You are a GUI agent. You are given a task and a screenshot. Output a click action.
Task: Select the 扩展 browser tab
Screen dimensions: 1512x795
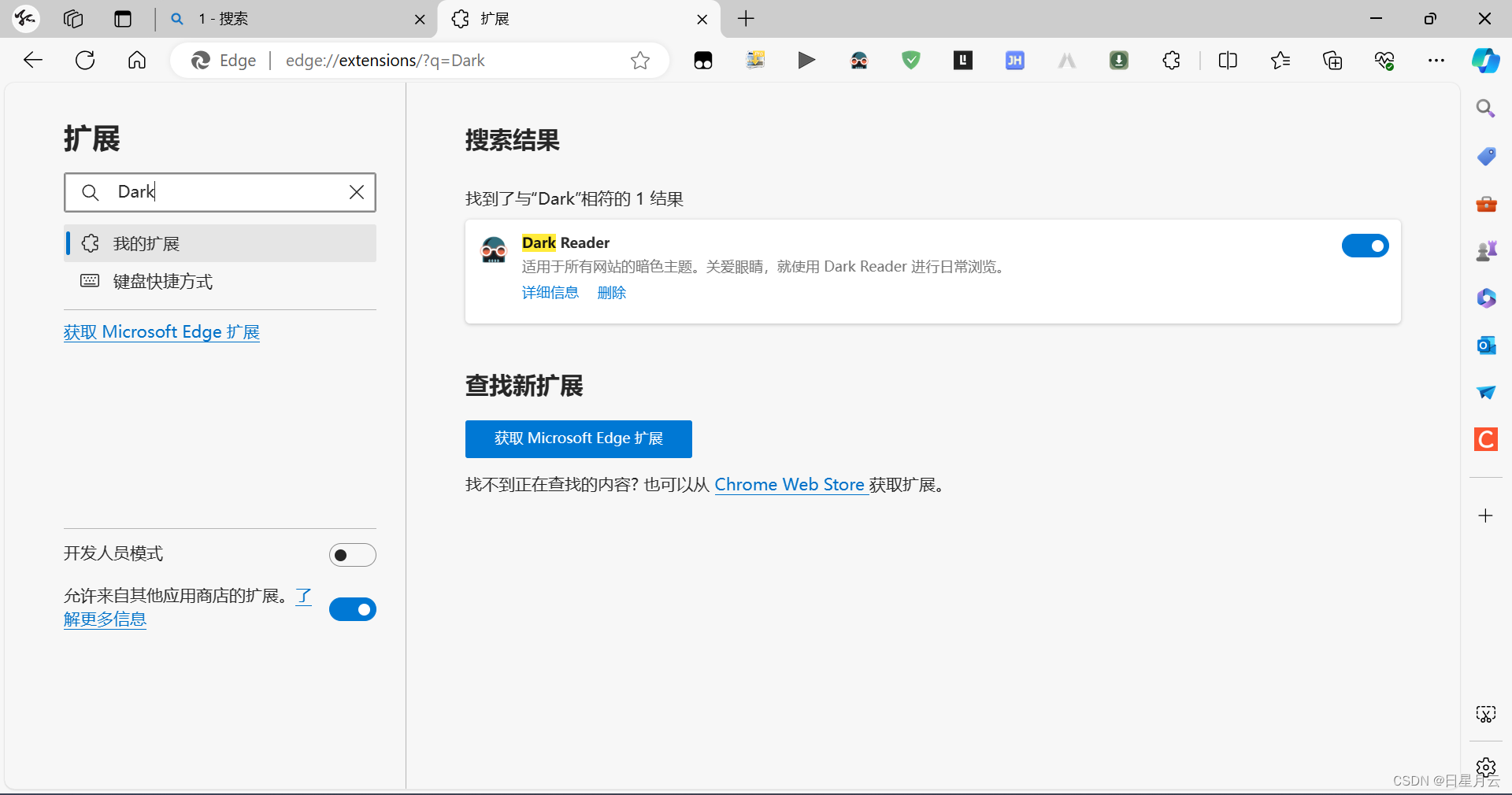pyautogui.click(x=579, y=19)
